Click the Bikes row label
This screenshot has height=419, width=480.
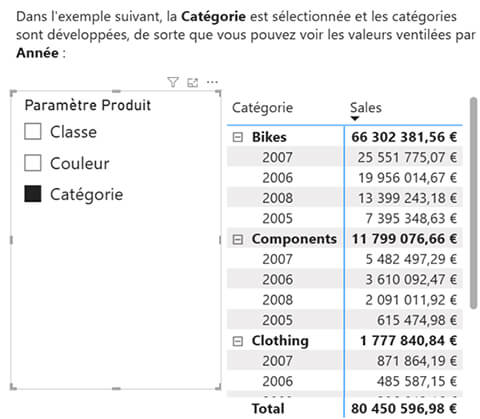(x=269, y=137)
